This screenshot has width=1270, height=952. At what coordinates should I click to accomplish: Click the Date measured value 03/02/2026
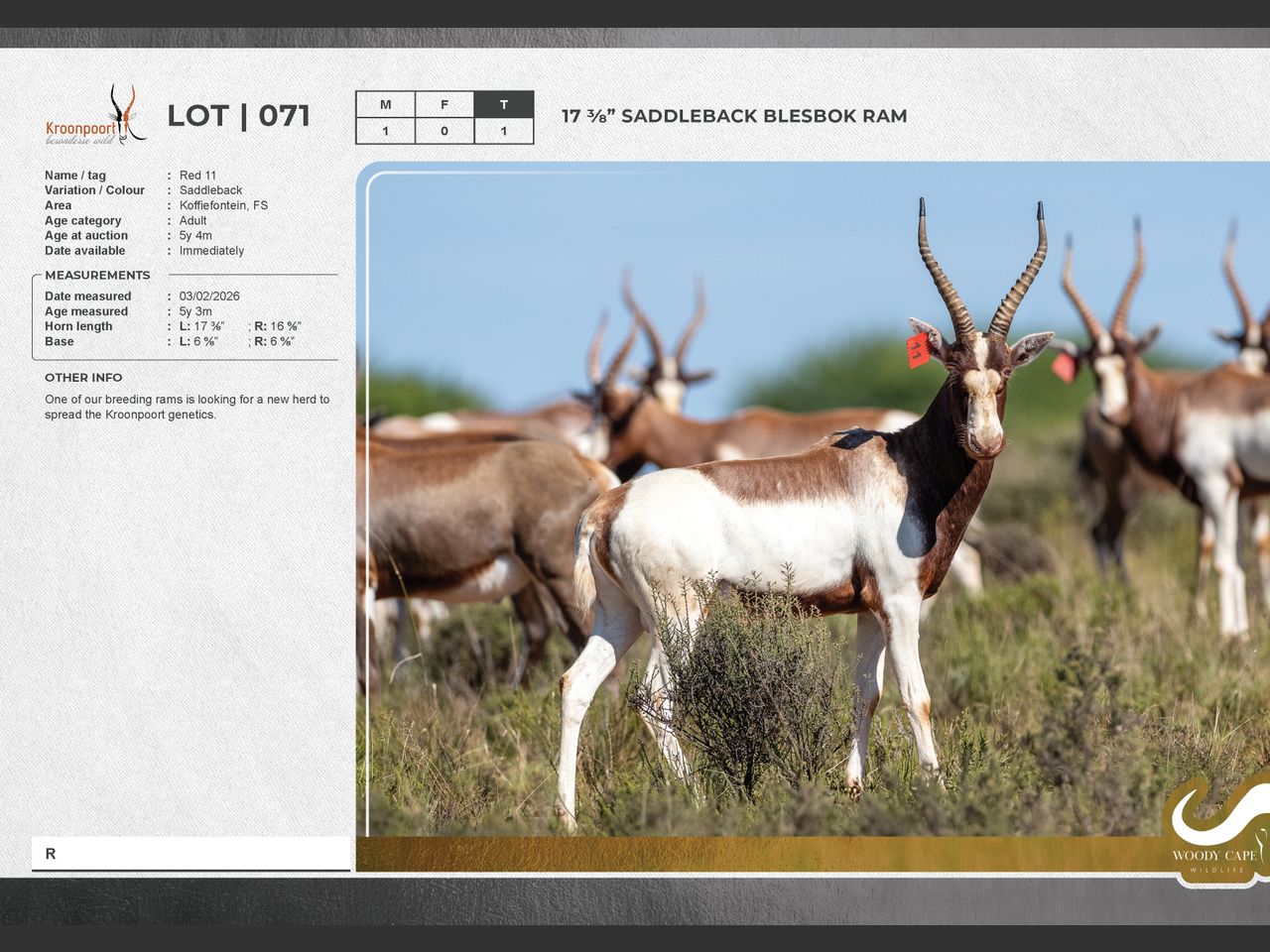(209, 297)
